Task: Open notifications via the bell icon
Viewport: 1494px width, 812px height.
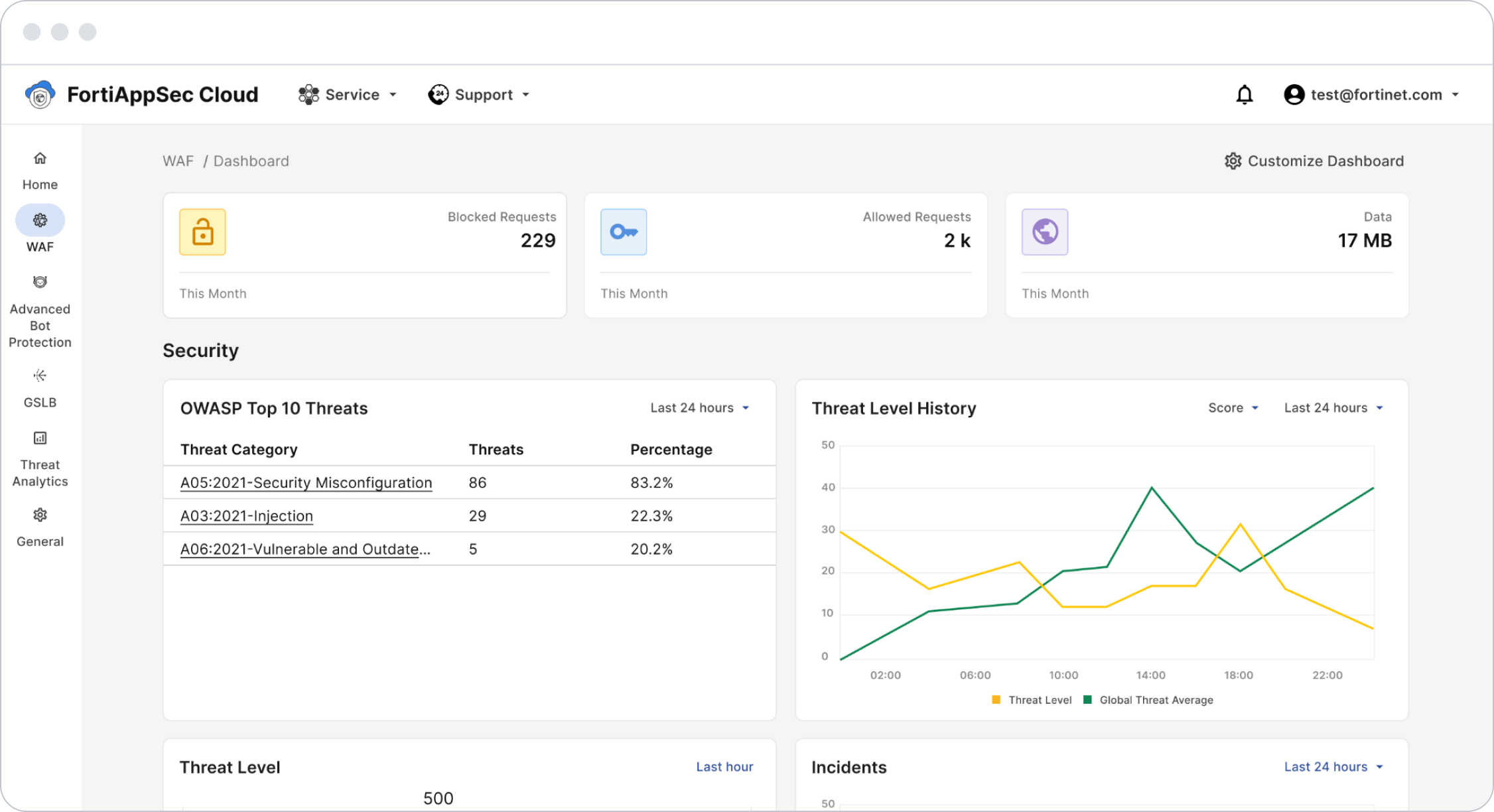Action: click(x=1244, y=94)
